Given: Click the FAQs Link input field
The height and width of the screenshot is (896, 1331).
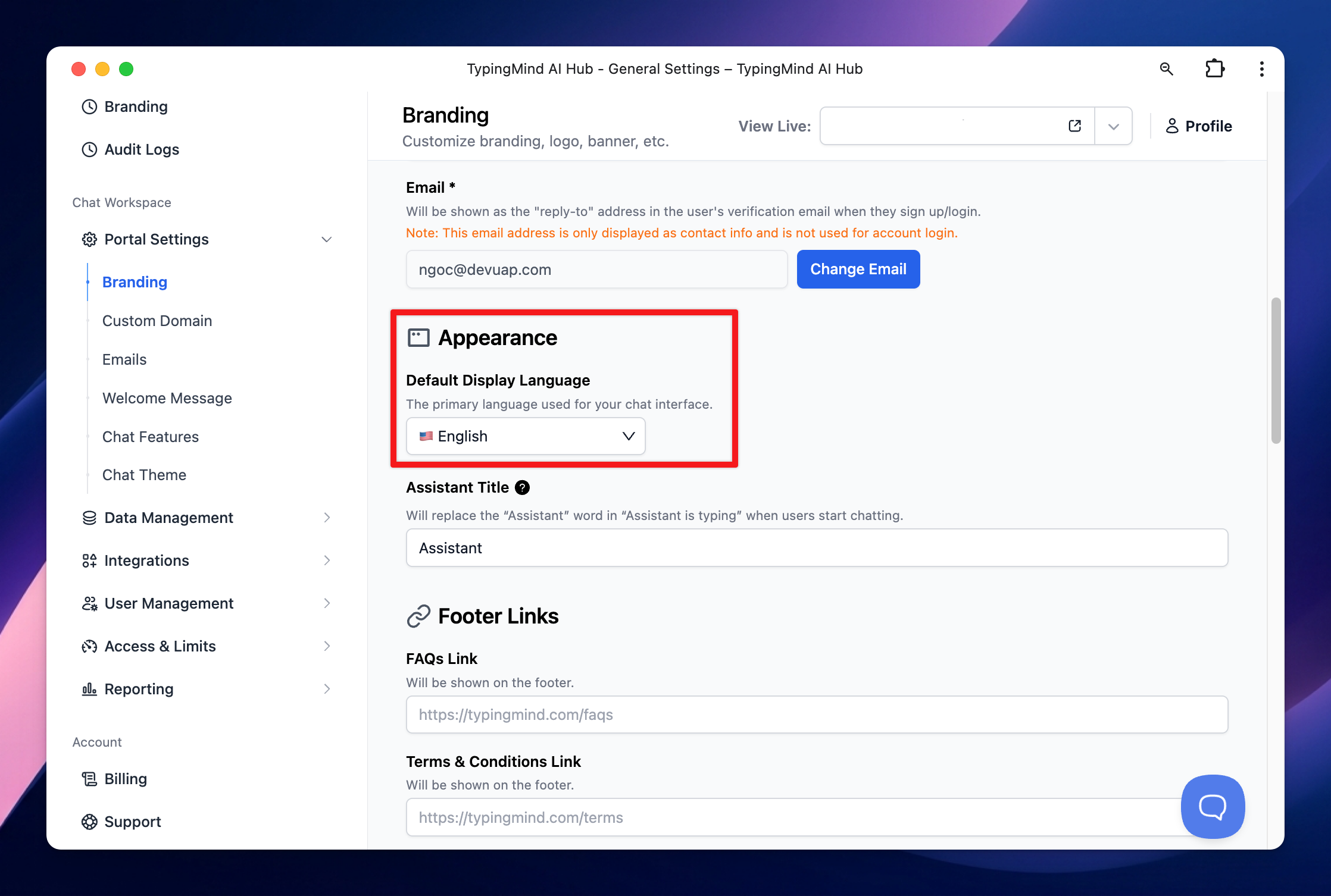Looking at the screenshot, I should coord(817,715).
